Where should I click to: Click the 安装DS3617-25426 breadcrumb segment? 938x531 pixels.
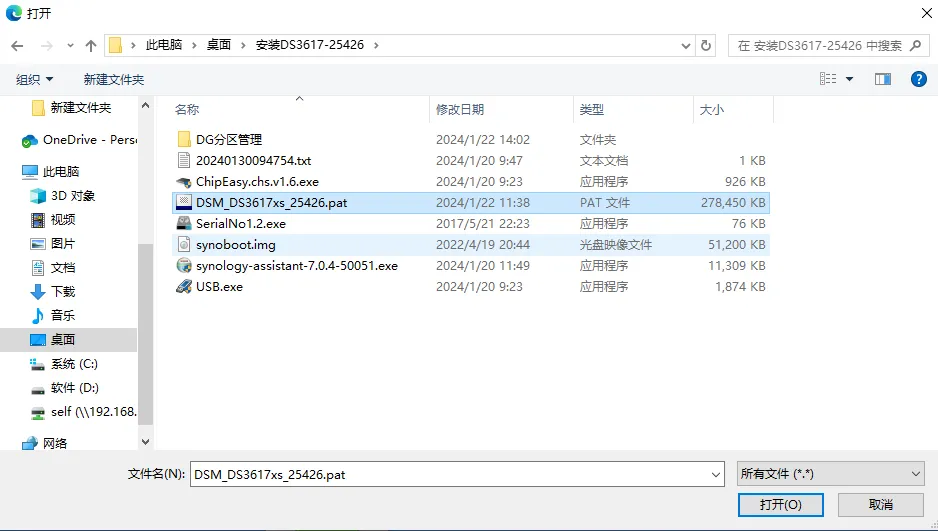point(310,45)
